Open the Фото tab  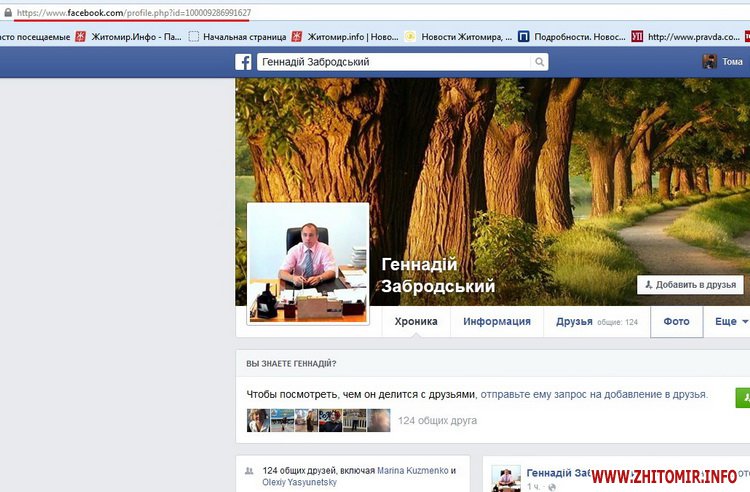click(x=677, y=322)
